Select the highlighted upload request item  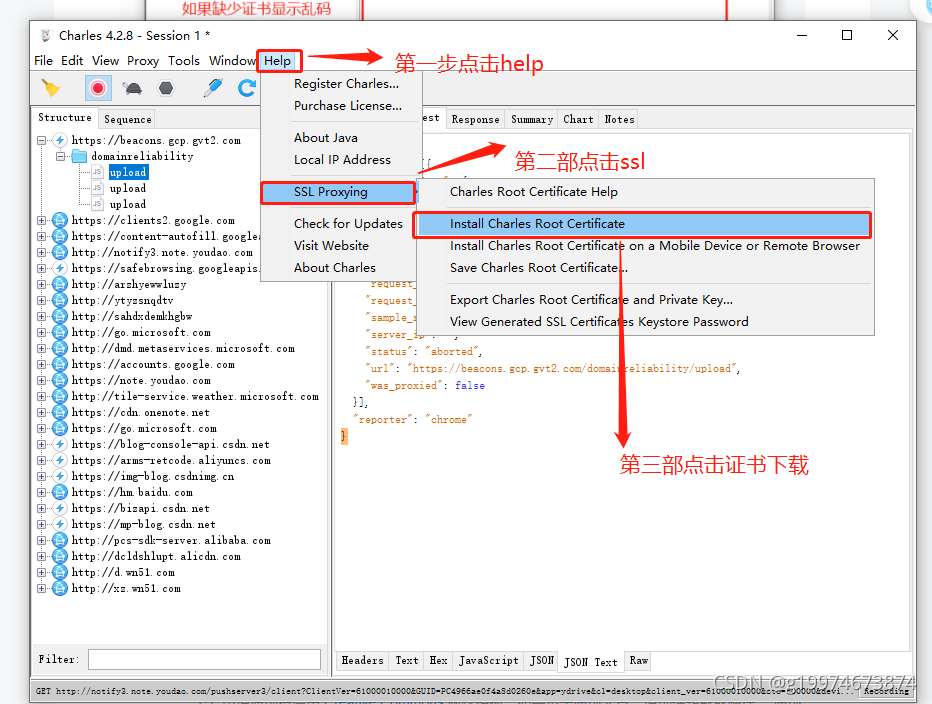(128, 172)
